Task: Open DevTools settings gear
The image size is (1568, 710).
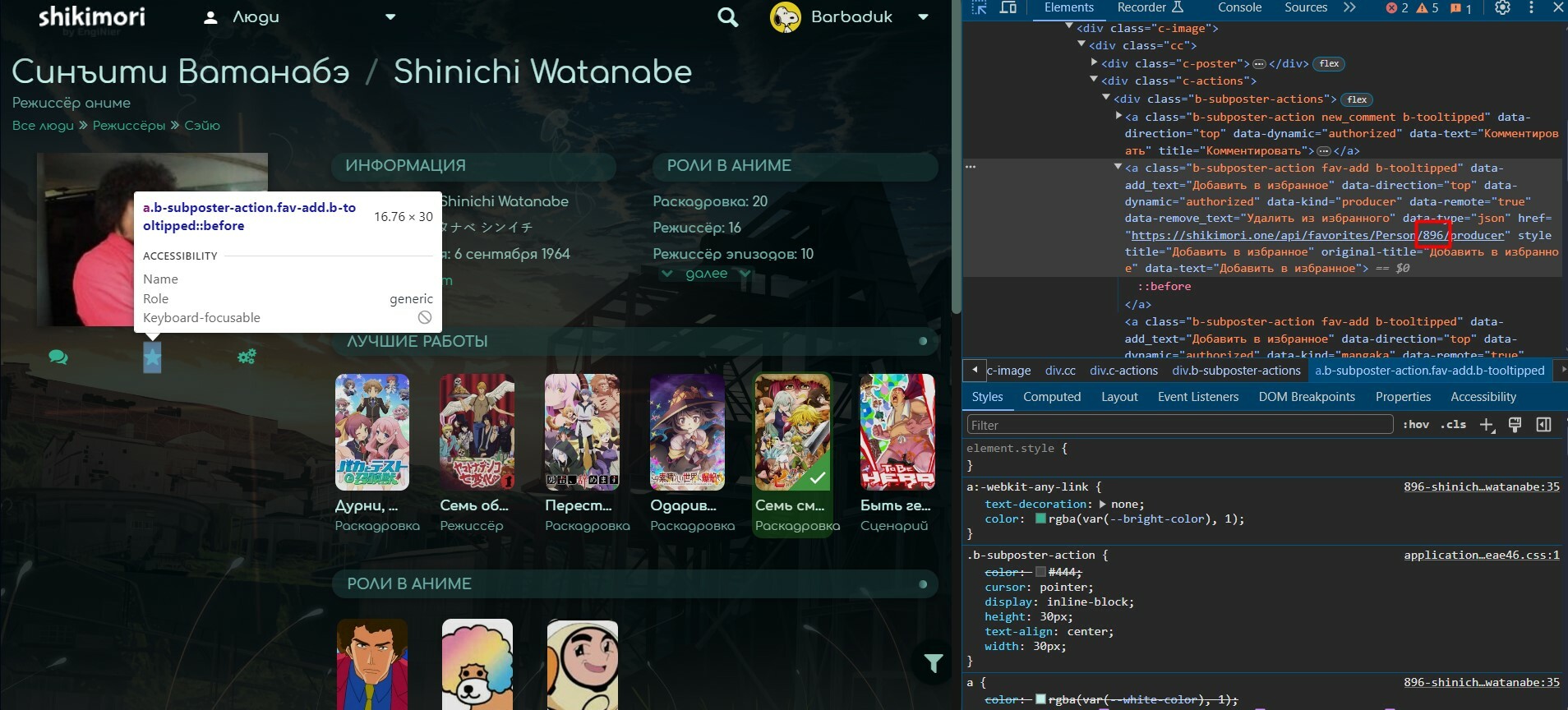Action: click(1502, 7)
